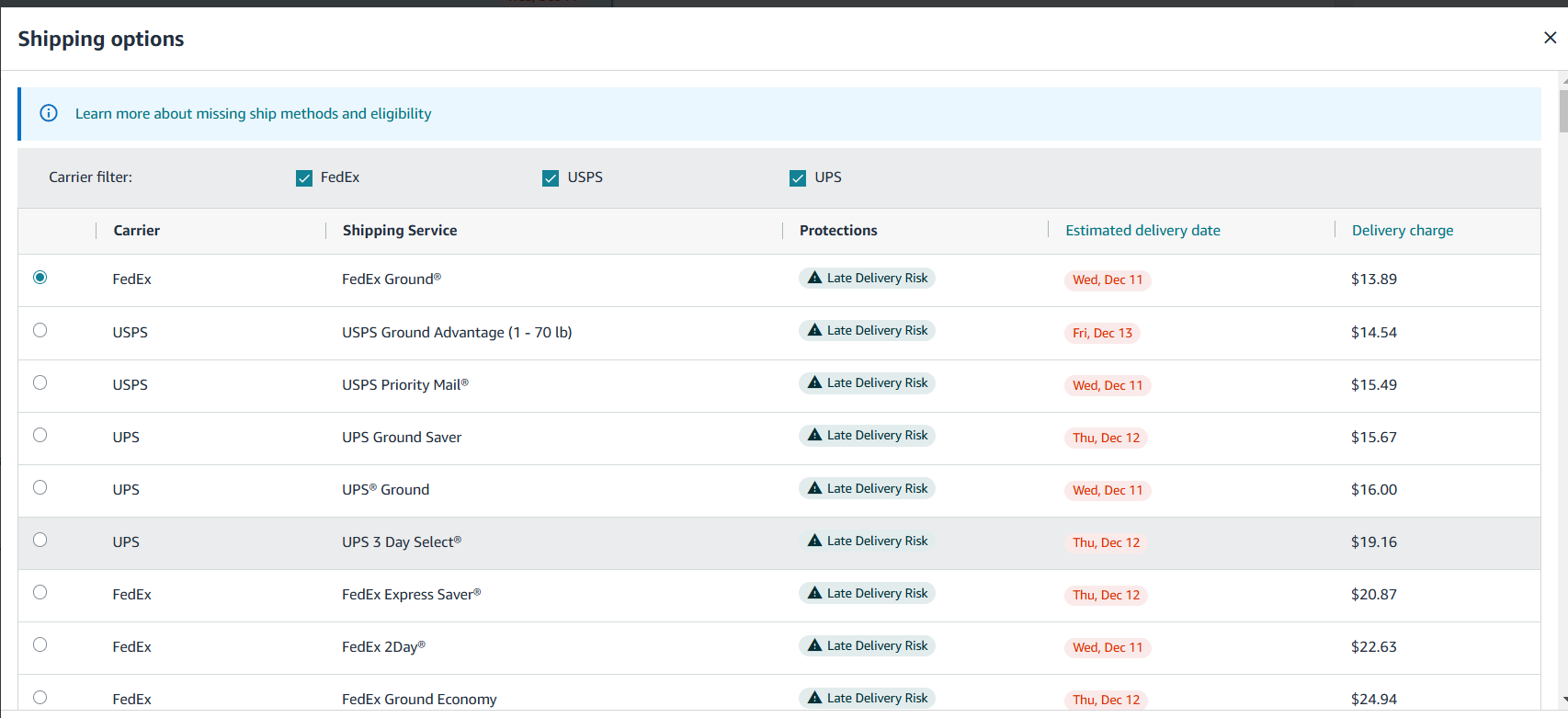Click the info icon in the blue banner
The width and height of the screenshot is (1568, 718).
49,113
